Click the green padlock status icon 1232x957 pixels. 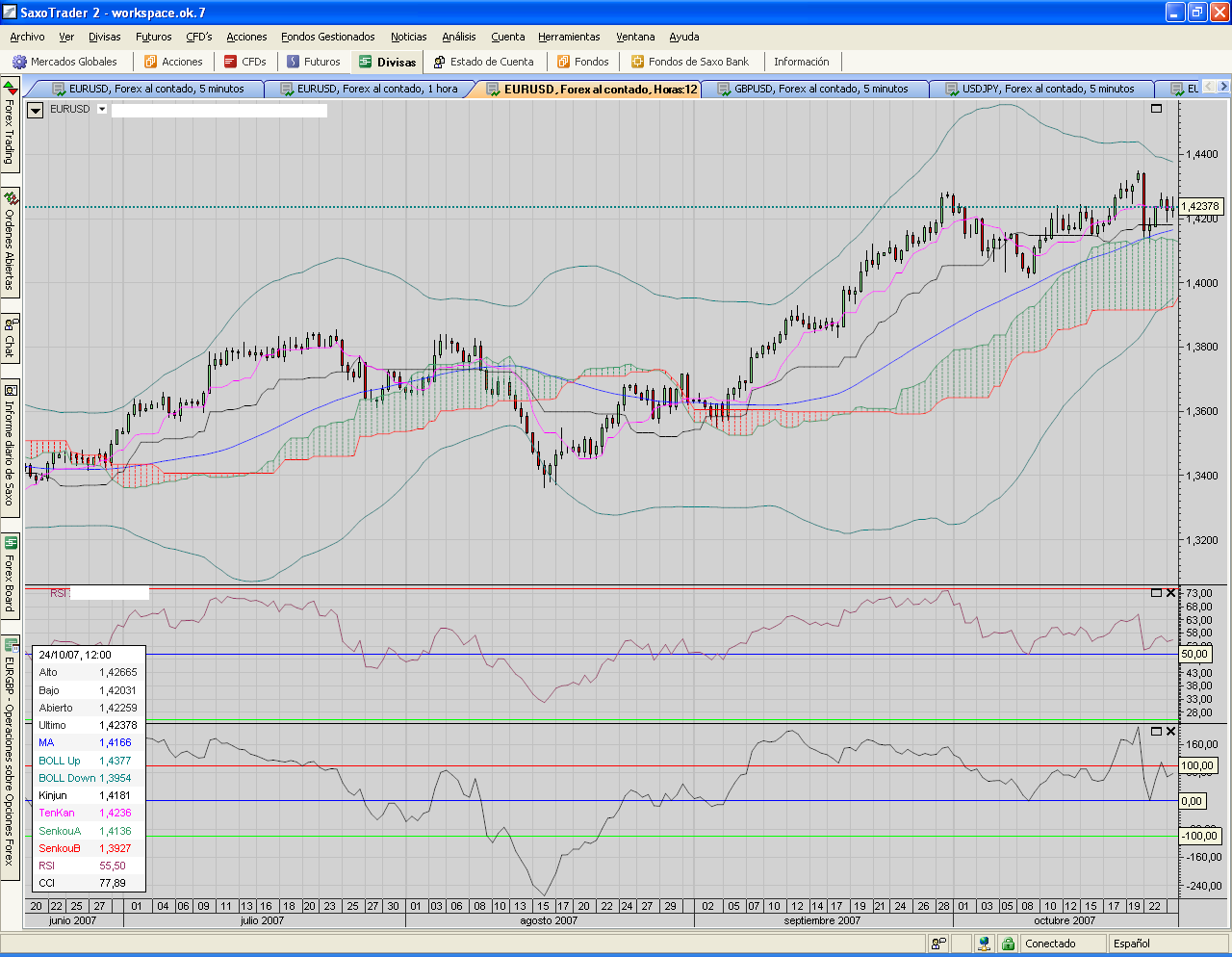[1008, 944]
